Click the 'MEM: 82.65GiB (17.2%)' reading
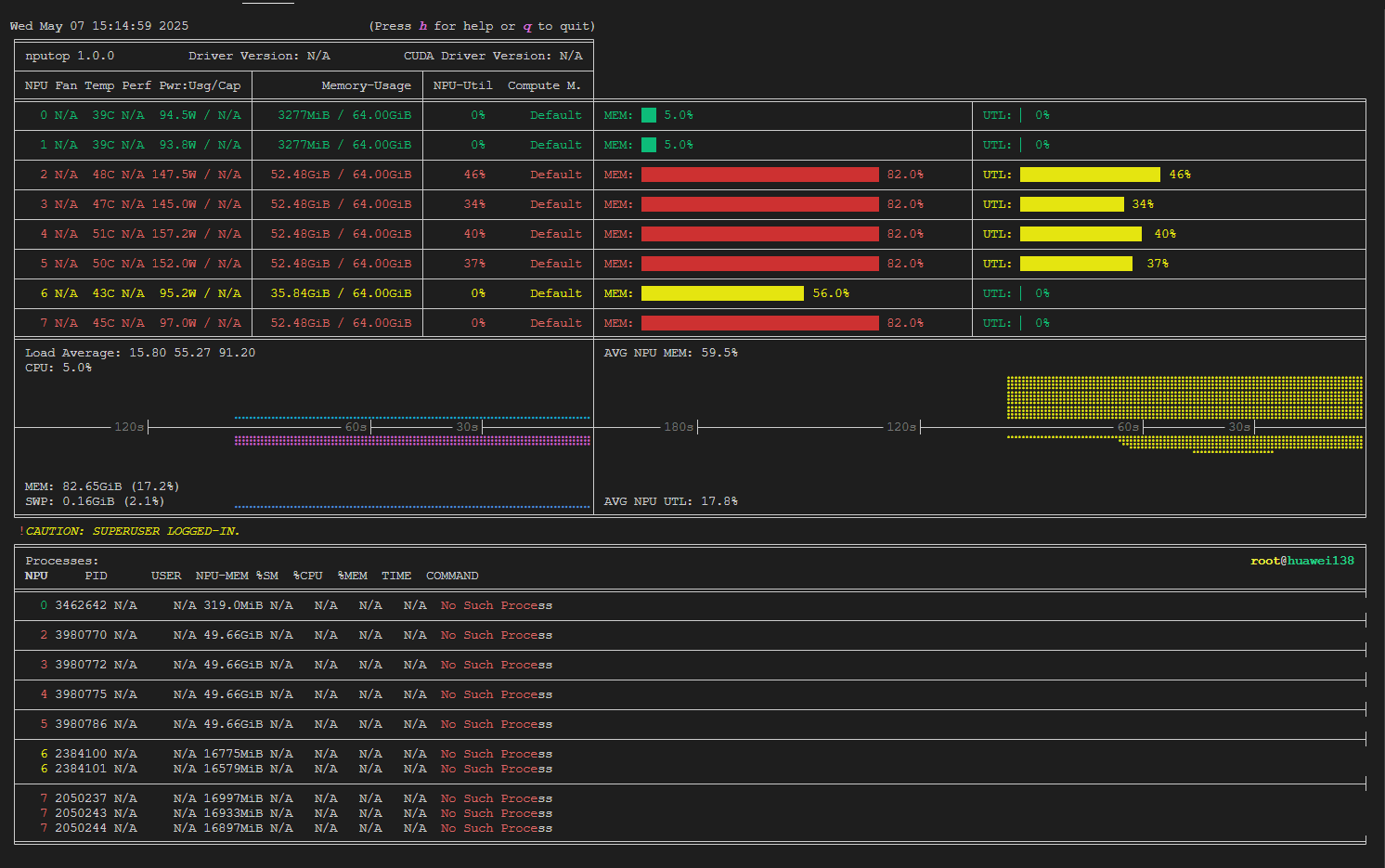The image size is (1385, 868). click(x=102, y=486)
